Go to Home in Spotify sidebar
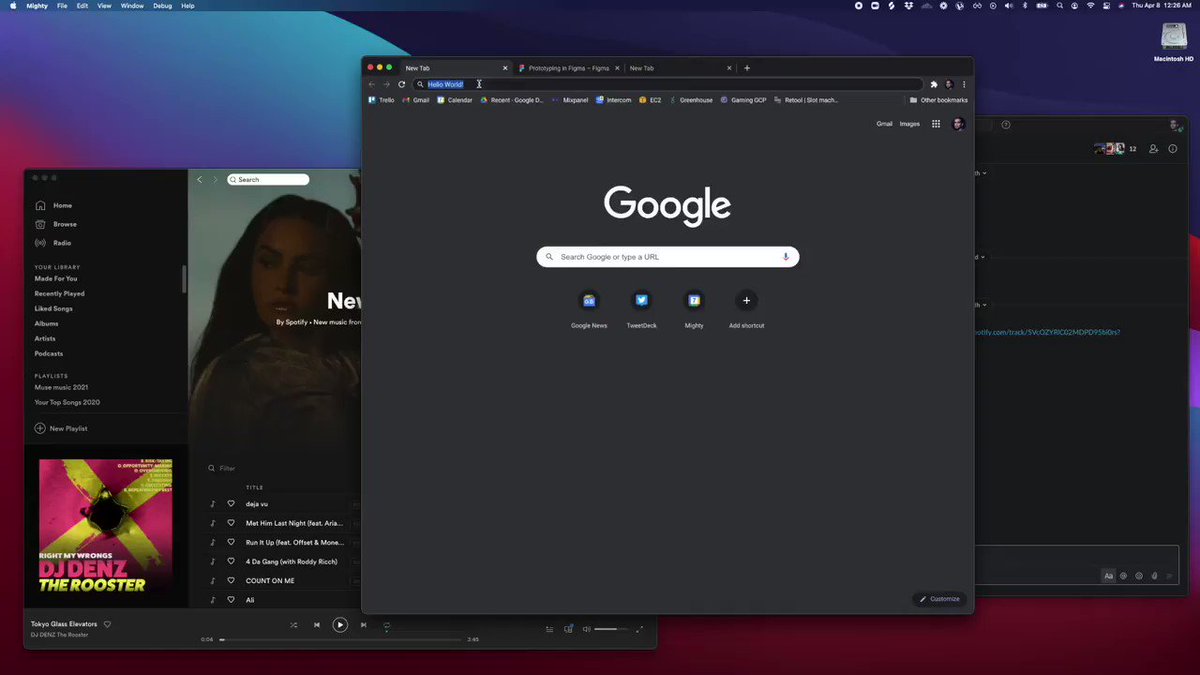This screenshot has width=1200, height=675. click(54, 205)
